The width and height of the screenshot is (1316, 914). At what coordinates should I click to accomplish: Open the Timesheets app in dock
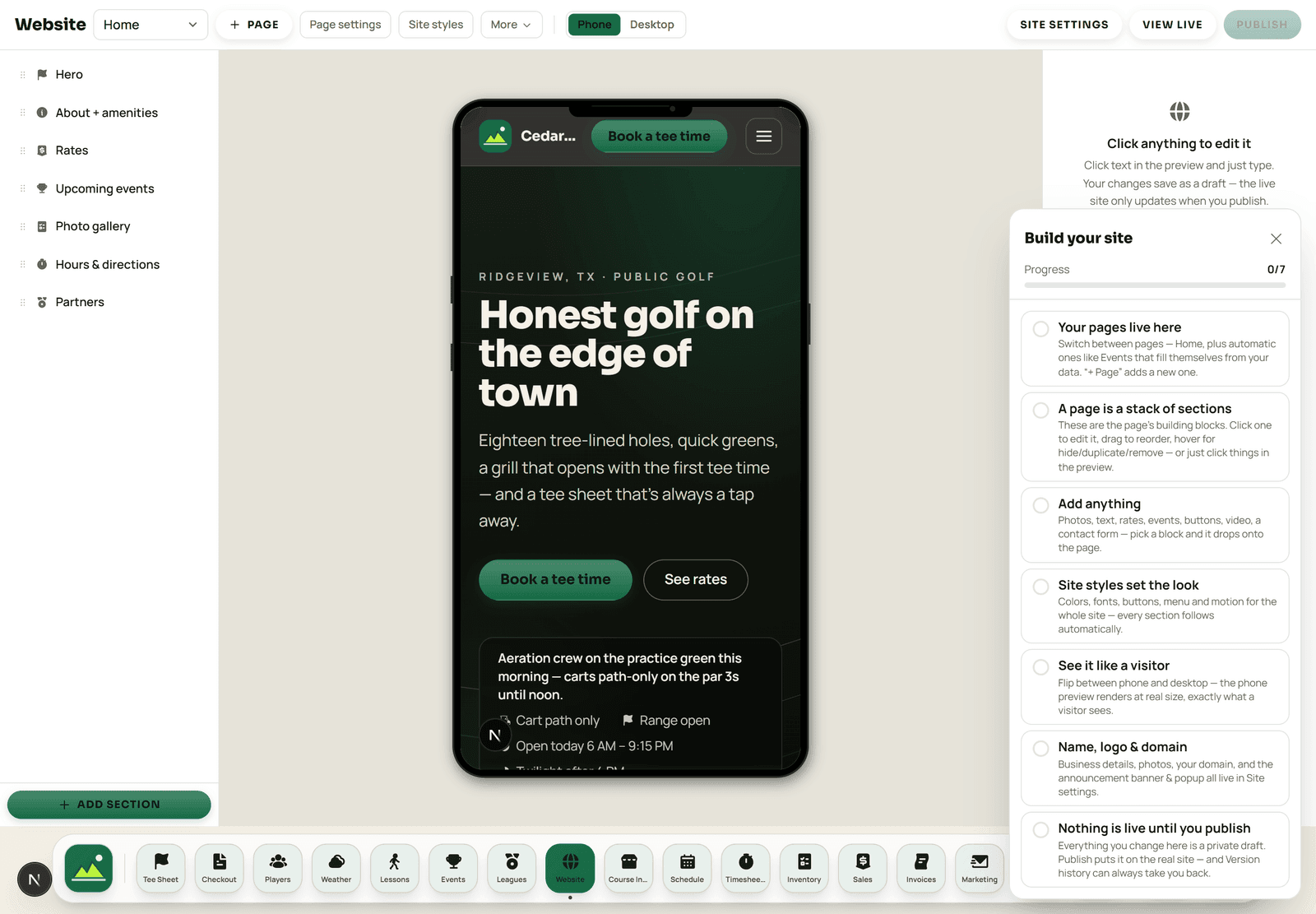(x=745, y=868)
